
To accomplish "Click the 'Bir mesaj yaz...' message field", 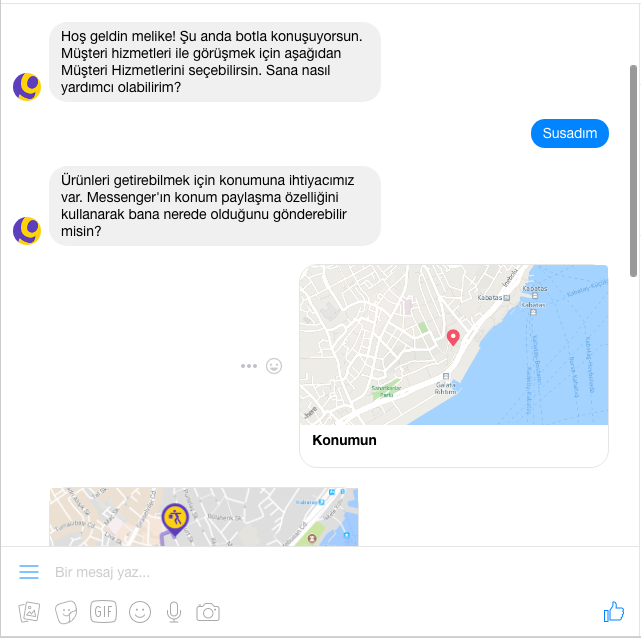I will coord(319,572).
